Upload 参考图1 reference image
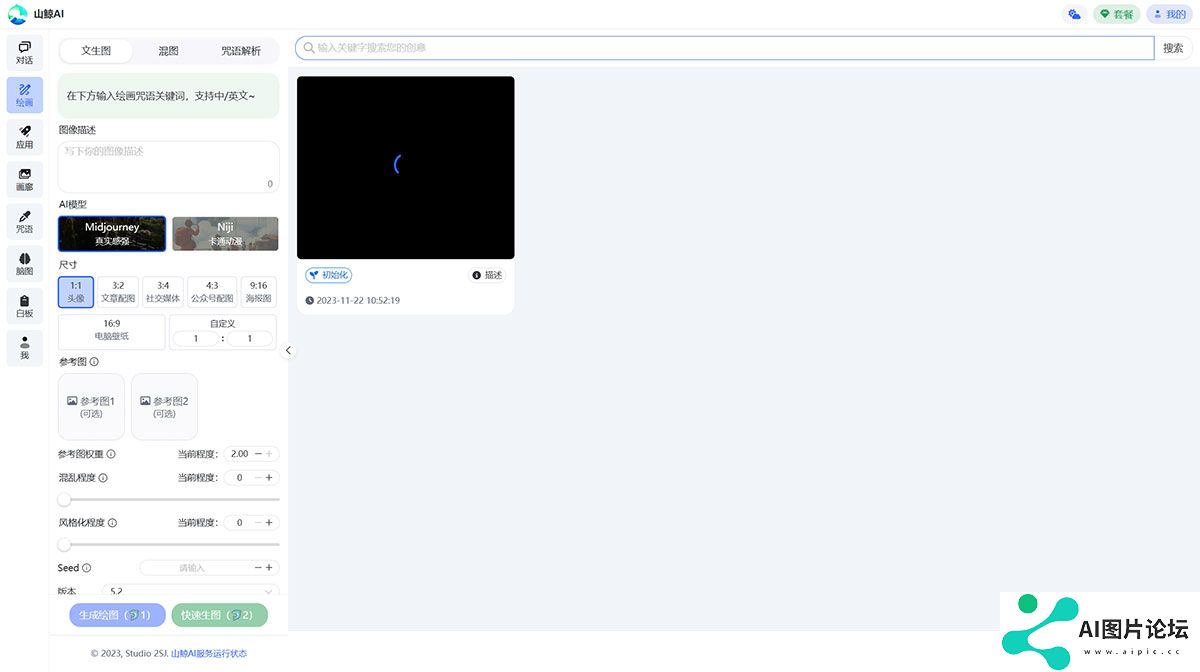Screen dimensions: 1200x672 (x=91, y=407)
